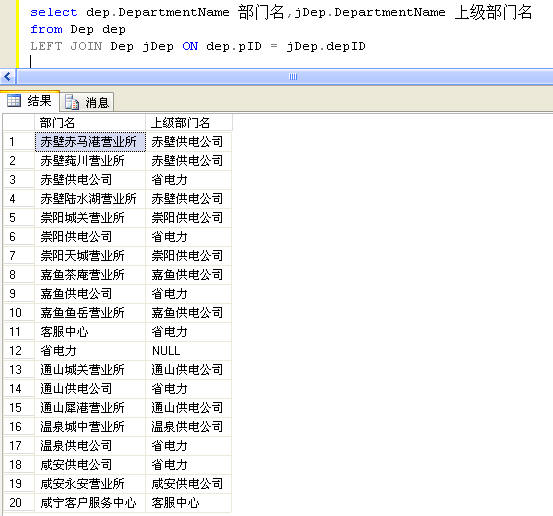Click the horizontal scrollbar thumb in query editor
This screenshot has width=553, height=516.
(x=293, y=77)
